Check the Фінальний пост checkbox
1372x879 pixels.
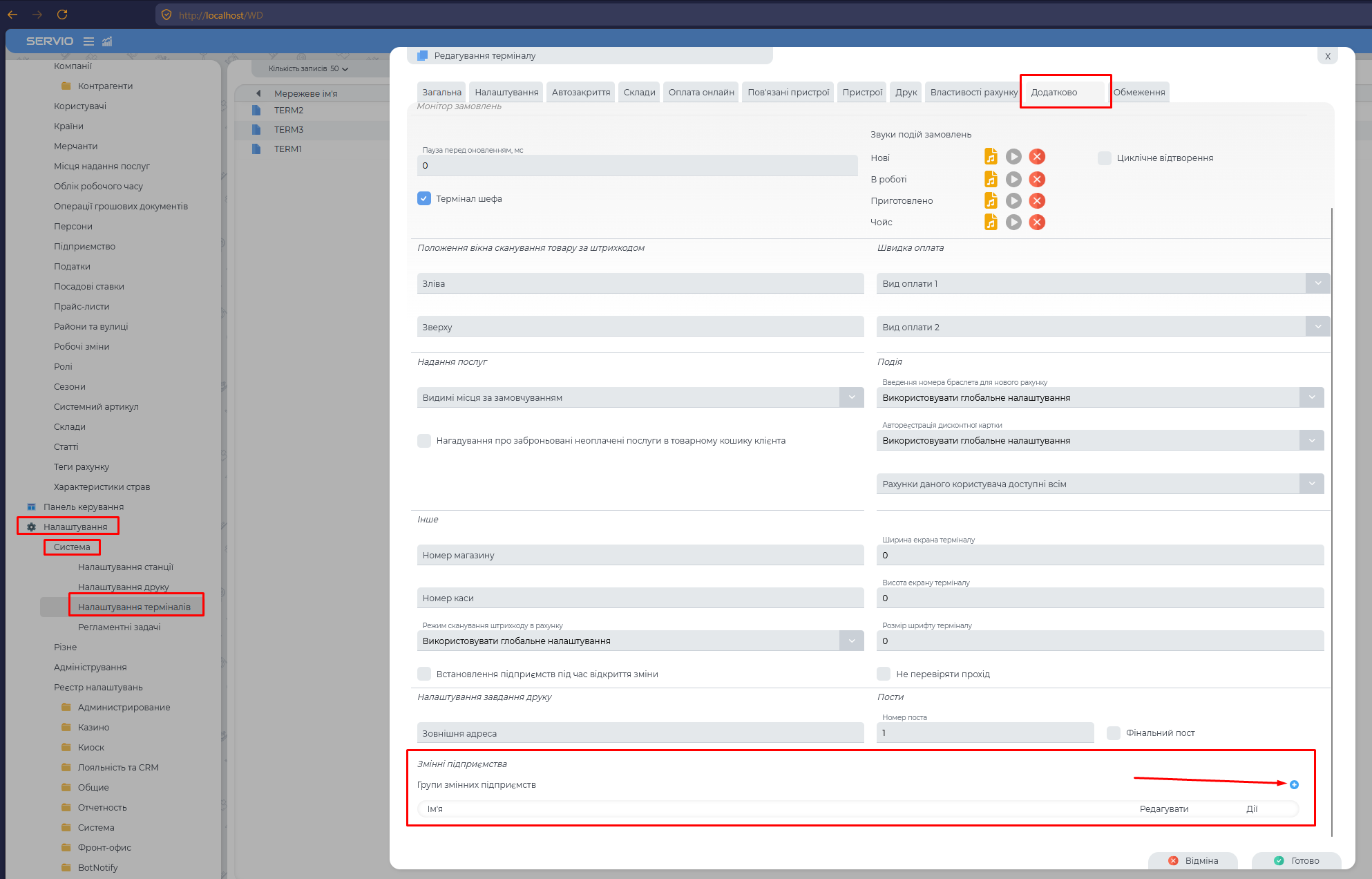click(x=1113, y=733)
